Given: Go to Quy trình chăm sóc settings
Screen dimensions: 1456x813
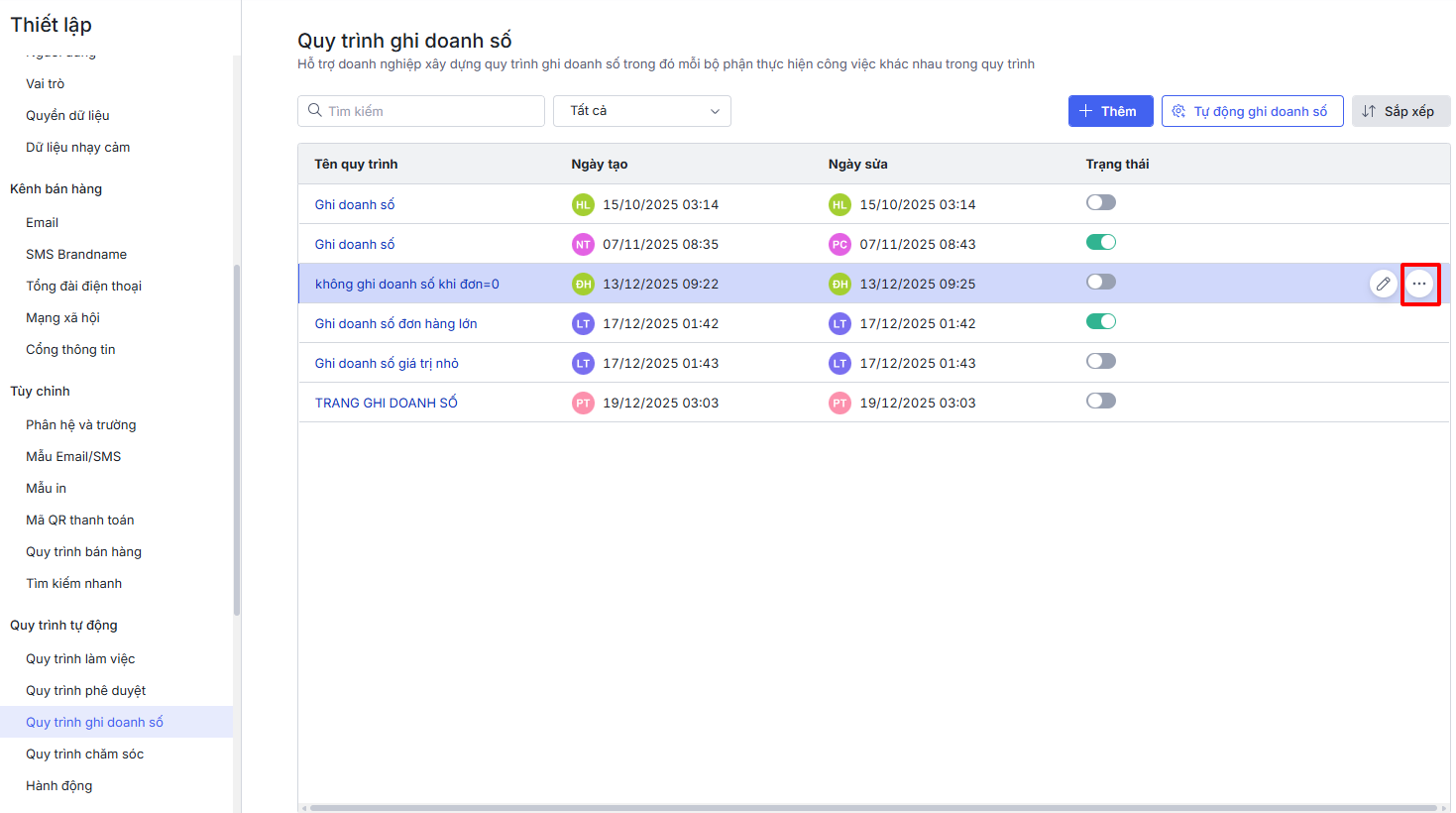Looking at the screenshot, I should [x=84, y=755].
